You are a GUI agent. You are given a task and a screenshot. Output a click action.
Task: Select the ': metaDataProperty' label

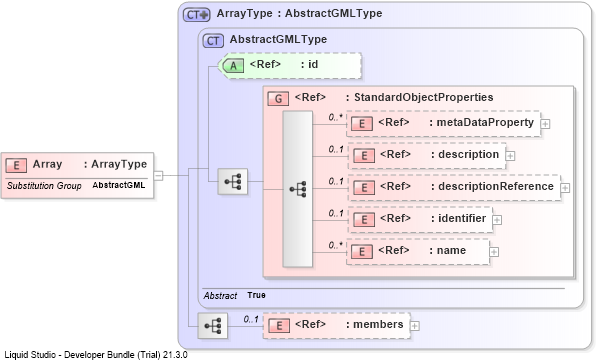click(481, 122)
